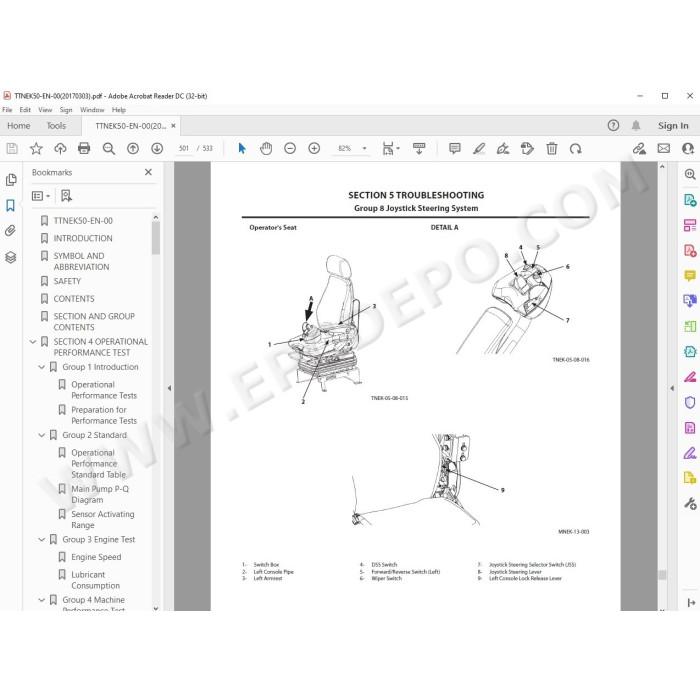Image resolution: width=700 pixels, height=700 pixels.
Task: Collapse Group 1 Introduction bookmark
Action: pyautogui.click(x=42, y=367)
